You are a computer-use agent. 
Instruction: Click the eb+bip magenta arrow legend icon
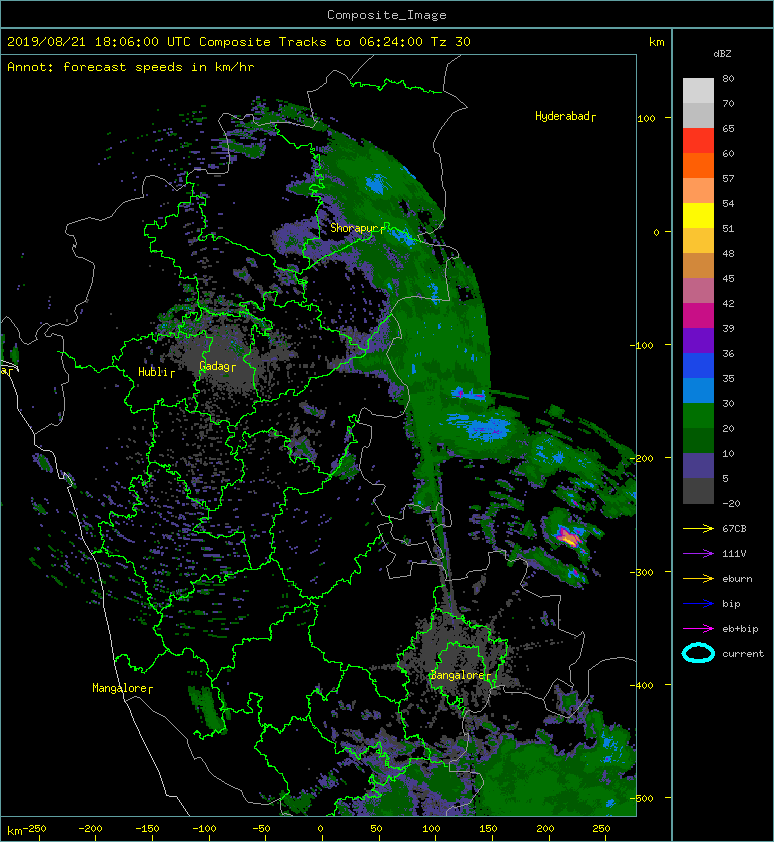(x=698, y=629)
